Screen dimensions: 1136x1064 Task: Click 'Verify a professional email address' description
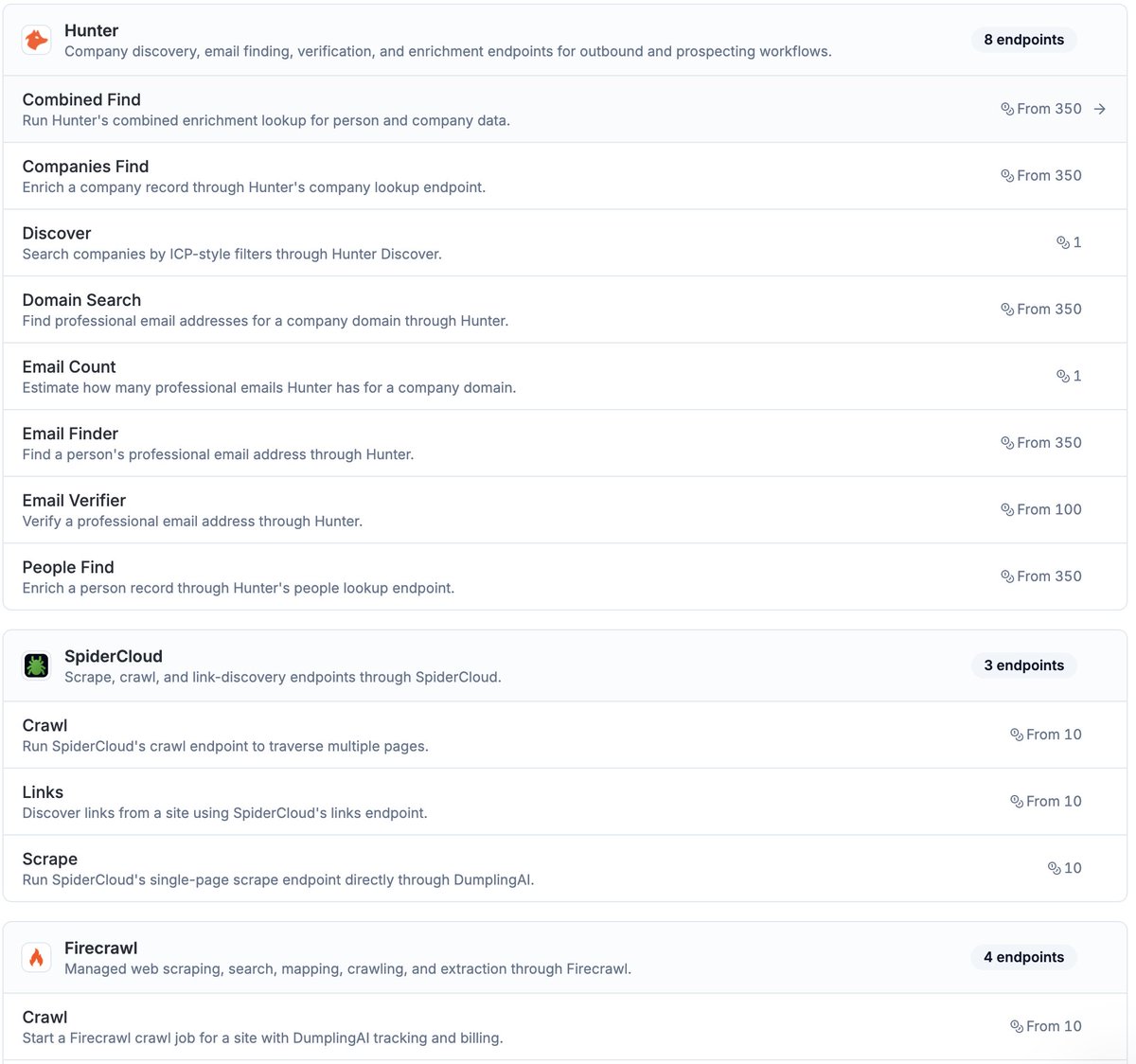click(192, 521)
